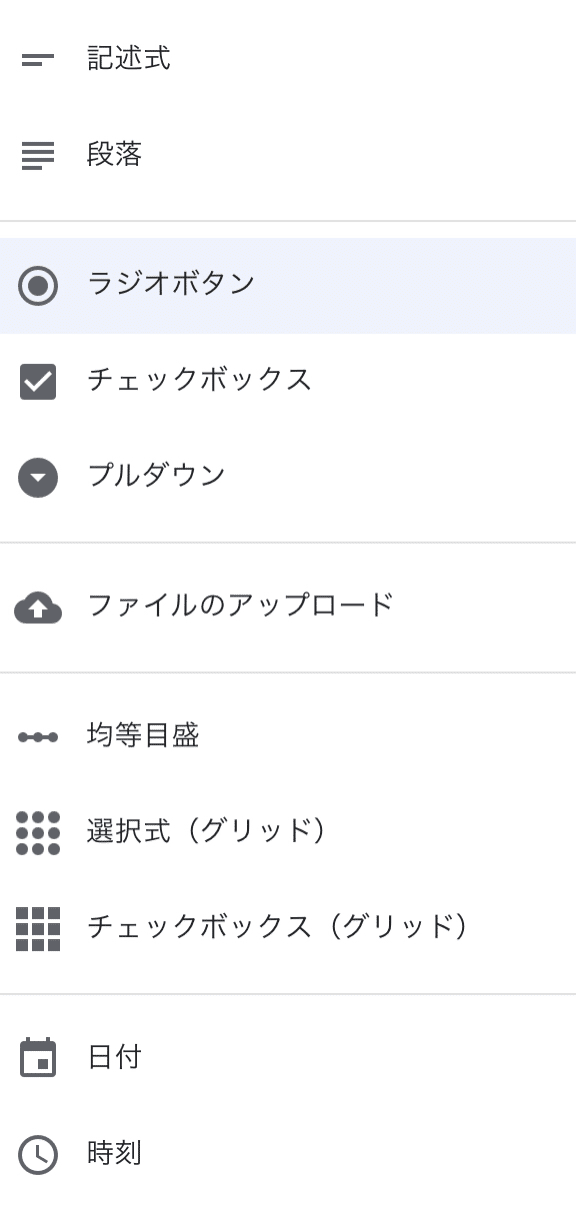Click the clock icon beside 時刻
Screen dimensions: 576x1219
coord(37,1153)
